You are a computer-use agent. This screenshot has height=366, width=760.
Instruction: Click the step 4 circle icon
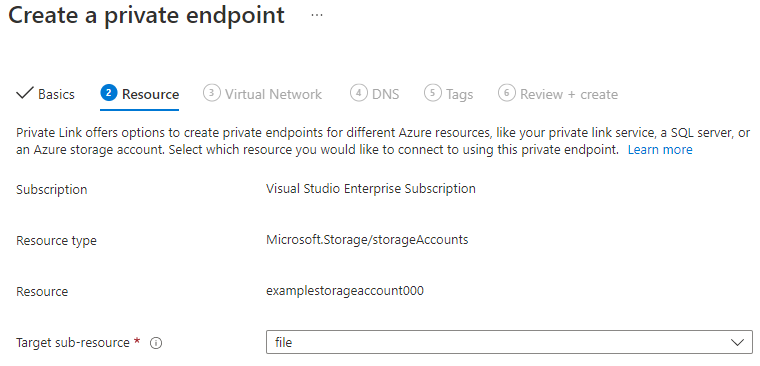tap(359, 93)
